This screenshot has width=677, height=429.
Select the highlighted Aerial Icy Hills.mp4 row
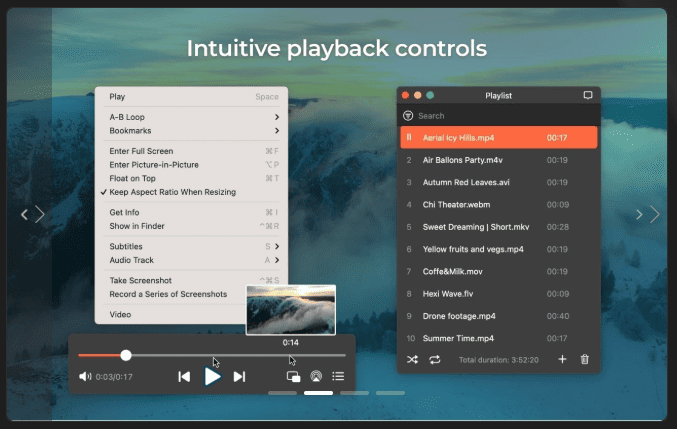(x=499, y=138)
